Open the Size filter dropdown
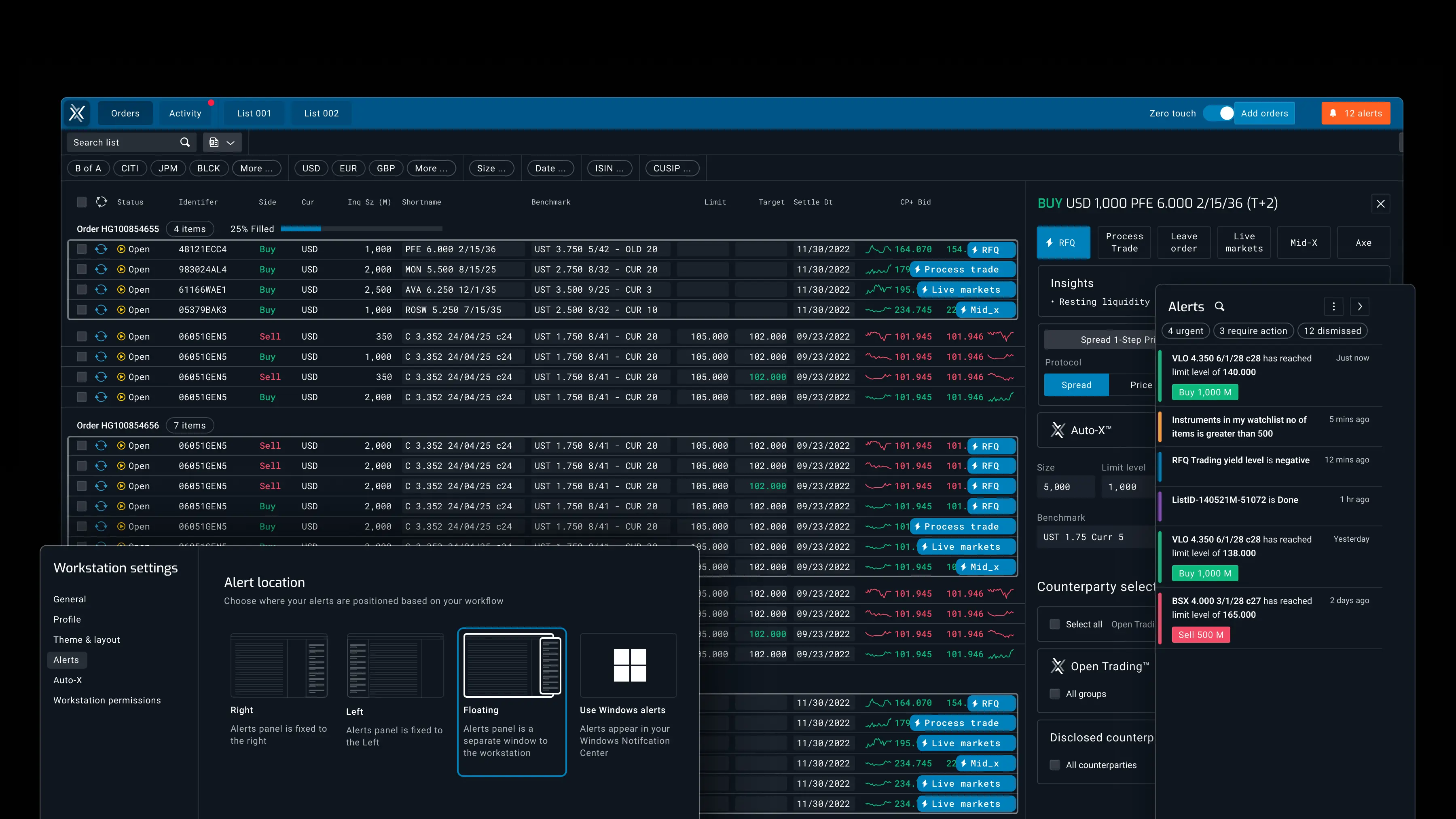This screenshot has height=819, width=1456. (491, 168)
